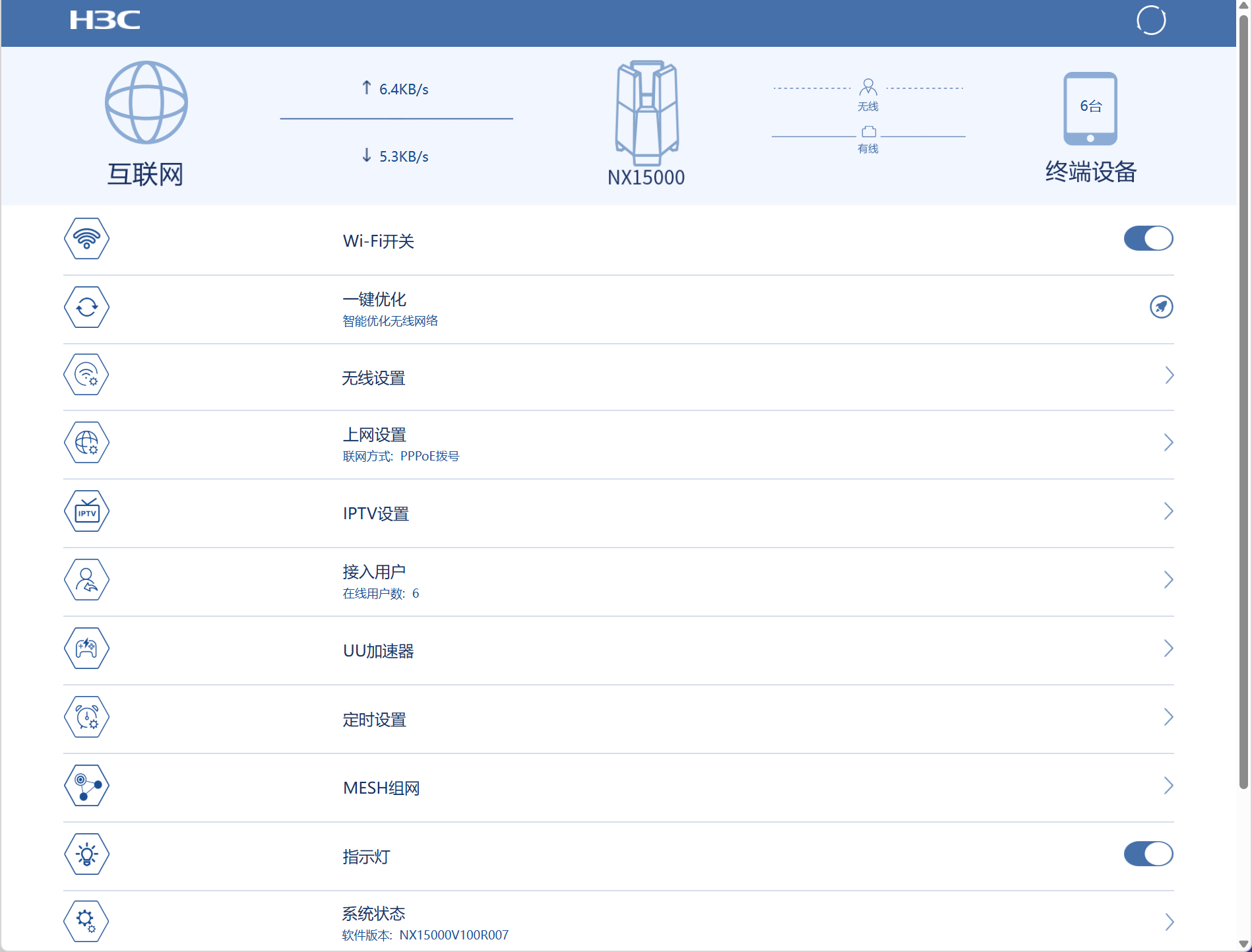This screenshot has height=952, width=1252.
Task: Click the timer settings alarm clock icon
Action: [86, 716]
